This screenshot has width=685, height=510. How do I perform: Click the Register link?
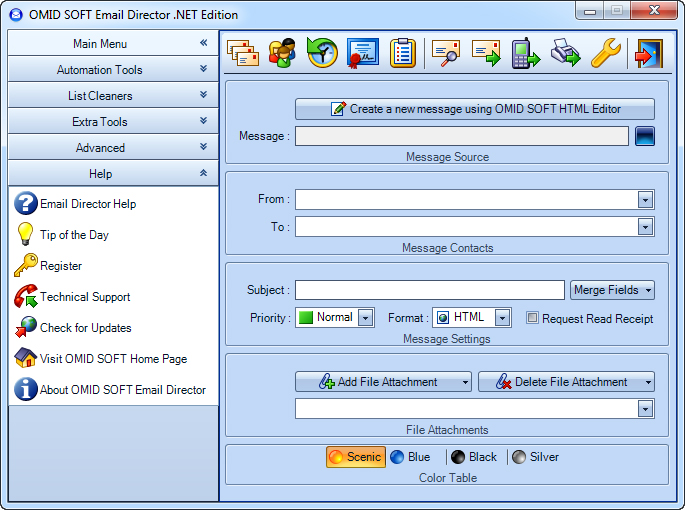pos(61,266)
